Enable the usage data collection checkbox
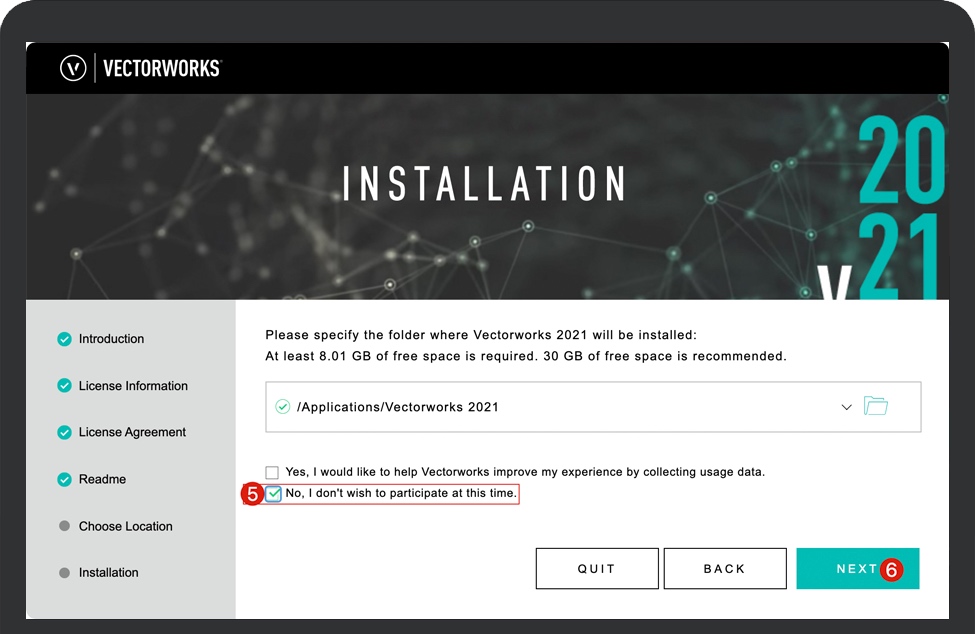975x634 pixels. (x=272, y=472)
